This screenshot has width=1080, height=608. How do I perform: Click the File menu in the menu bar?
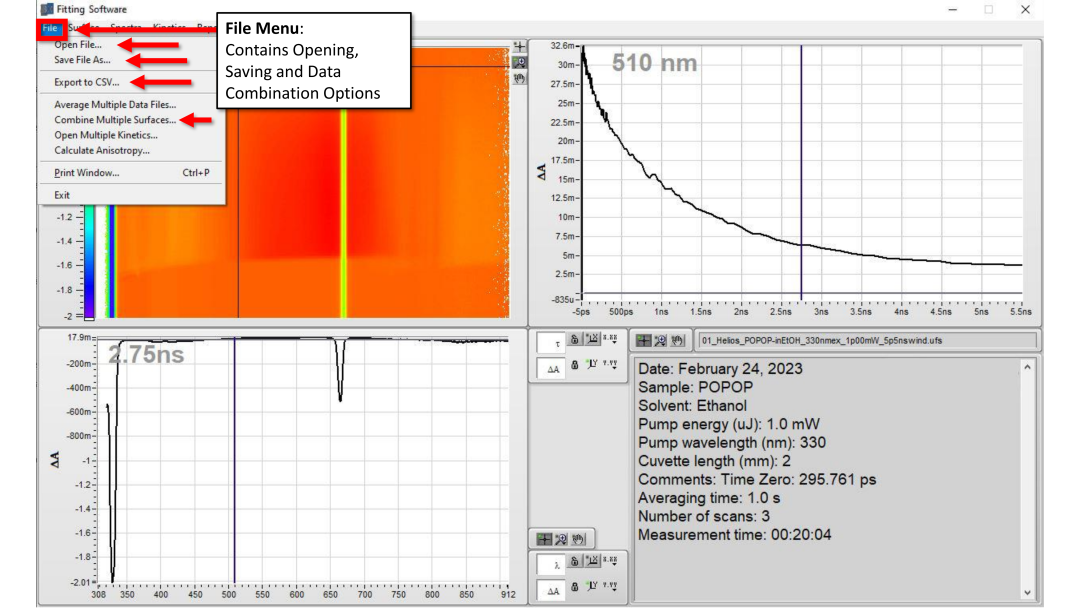[50, 28]
